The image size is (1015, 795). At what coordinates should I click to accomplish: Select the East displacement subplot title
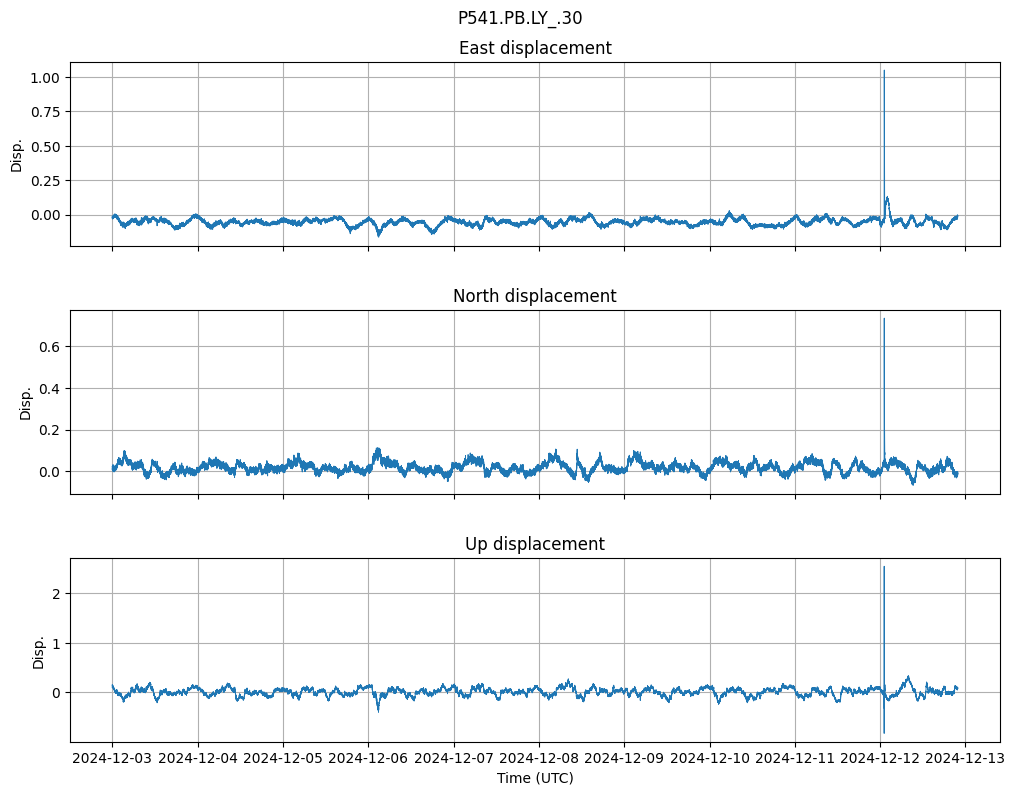click(535, 48)
